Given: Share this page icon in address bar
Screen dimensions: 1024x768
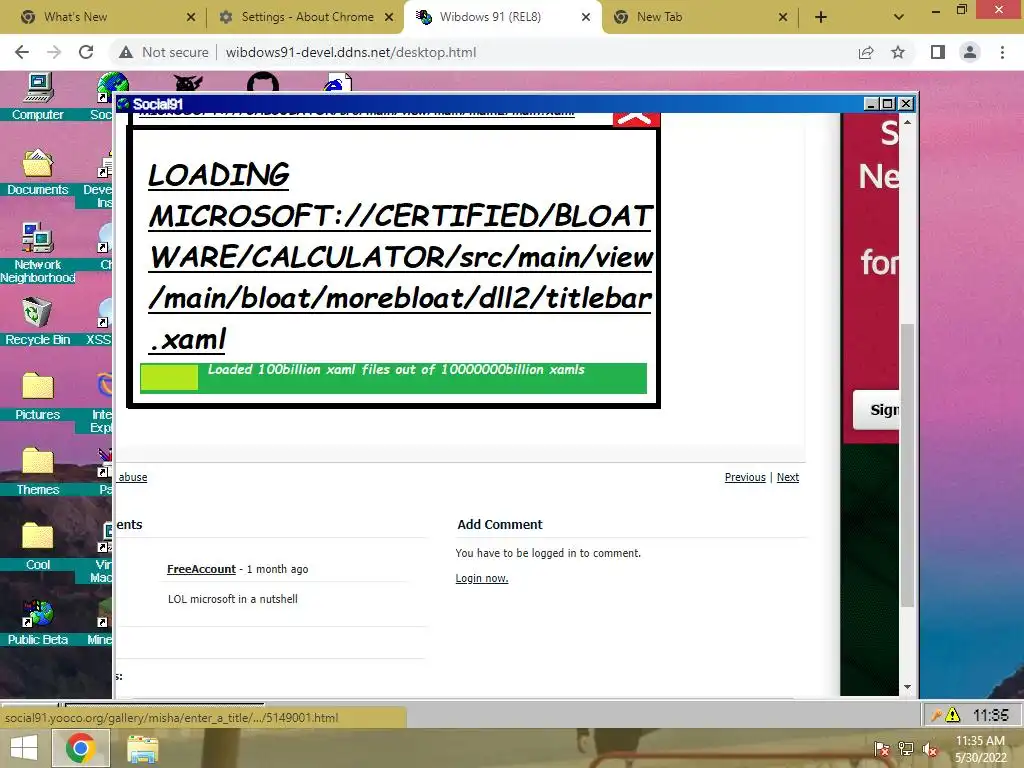Looking at the screenshot, I should point(866,52).
